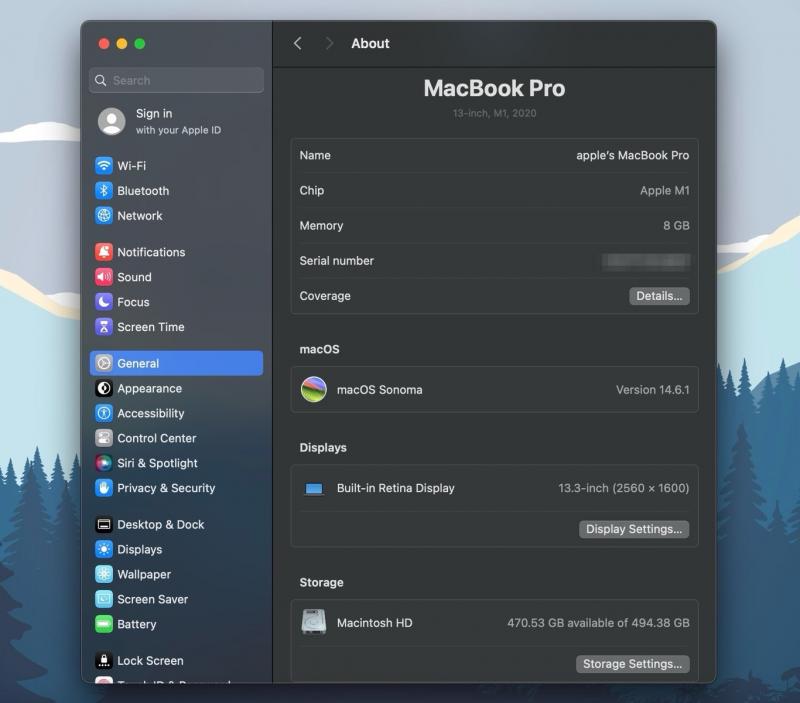Click the Version 14.6.1 text
Image resolution: width=800 pixels, height=703 pixels.
coord(653,390)
